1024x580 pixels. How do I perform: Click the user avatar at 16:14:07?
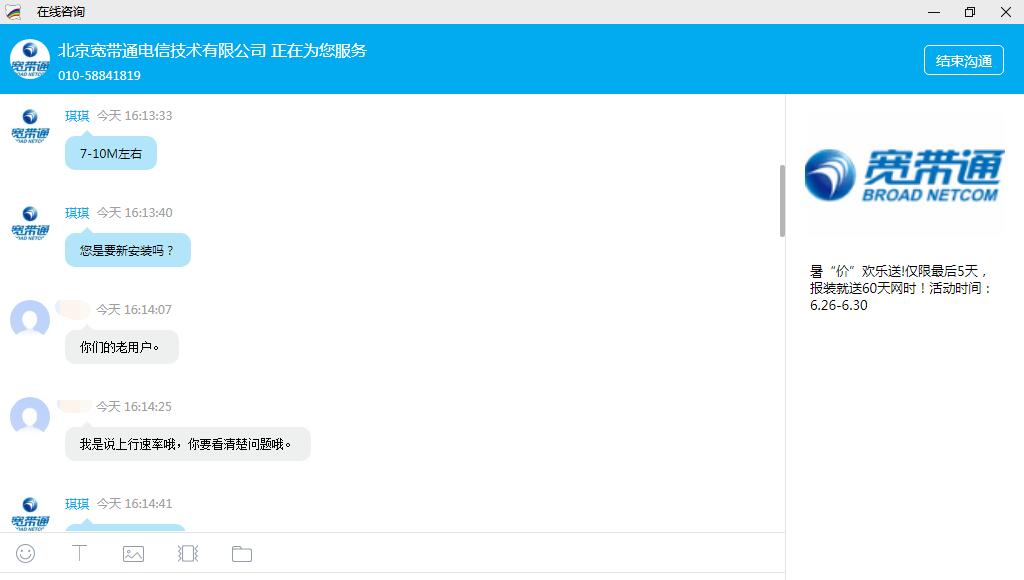tap(30, 320)
